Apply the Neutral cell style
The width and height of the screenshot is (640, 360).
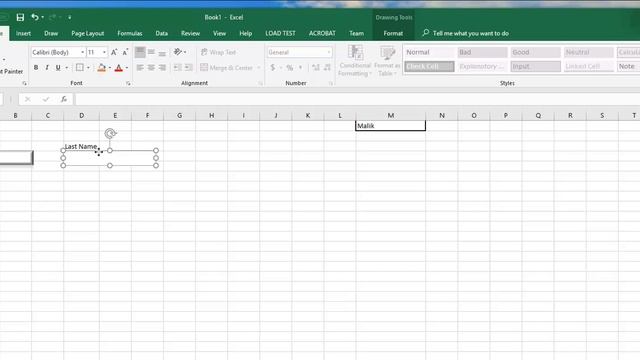[588, 52]
